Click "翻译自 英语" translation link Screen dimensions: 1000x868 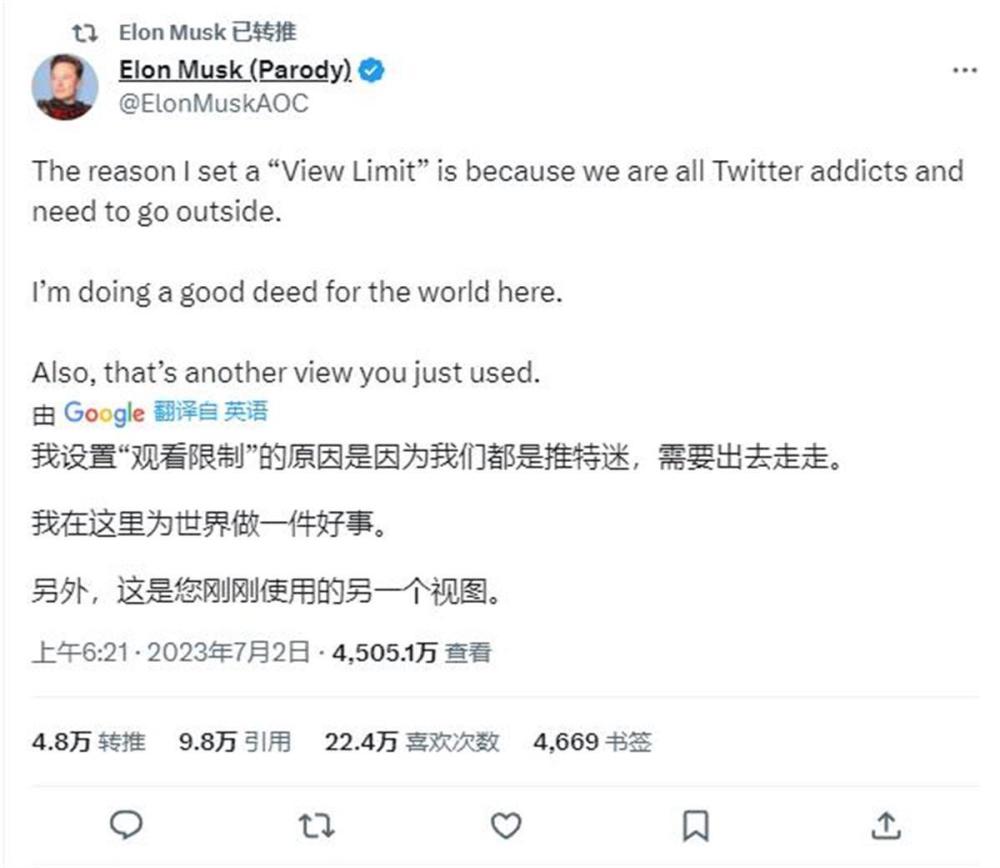(211, 411)
